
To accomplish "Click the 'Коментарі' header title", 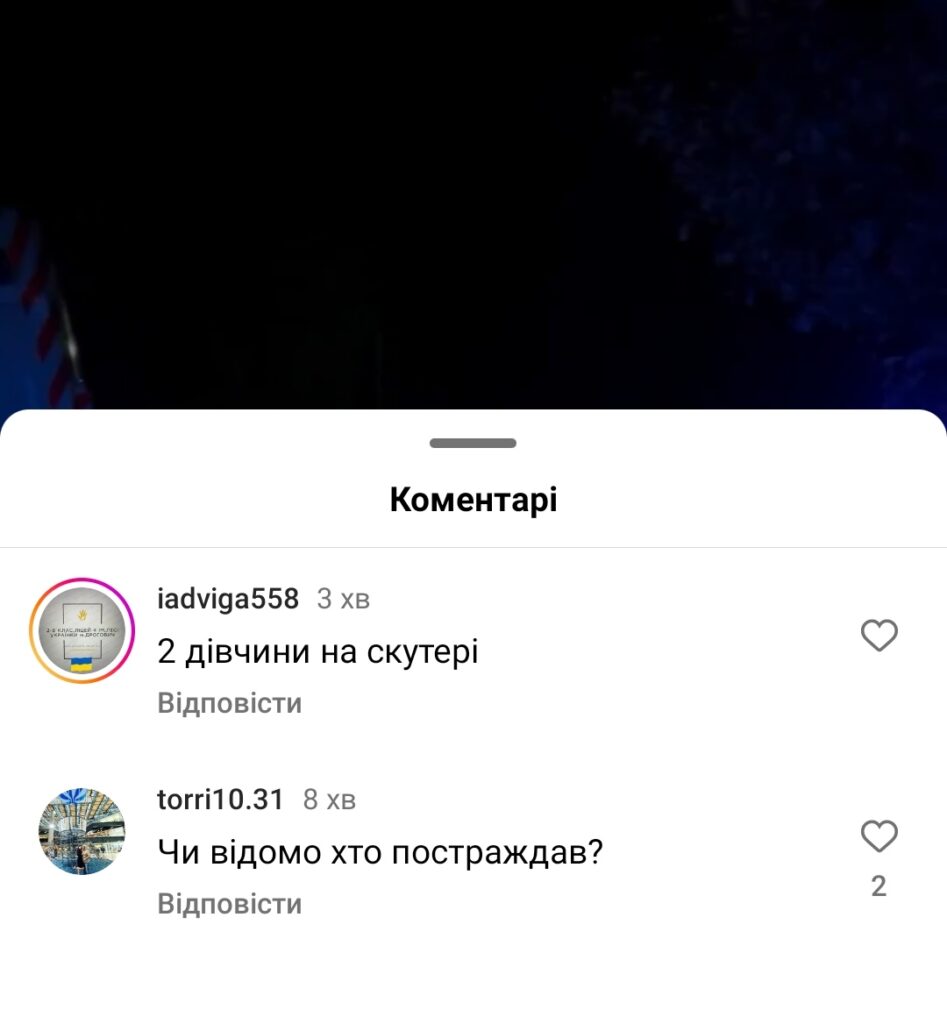I will [x=474, y=500].
